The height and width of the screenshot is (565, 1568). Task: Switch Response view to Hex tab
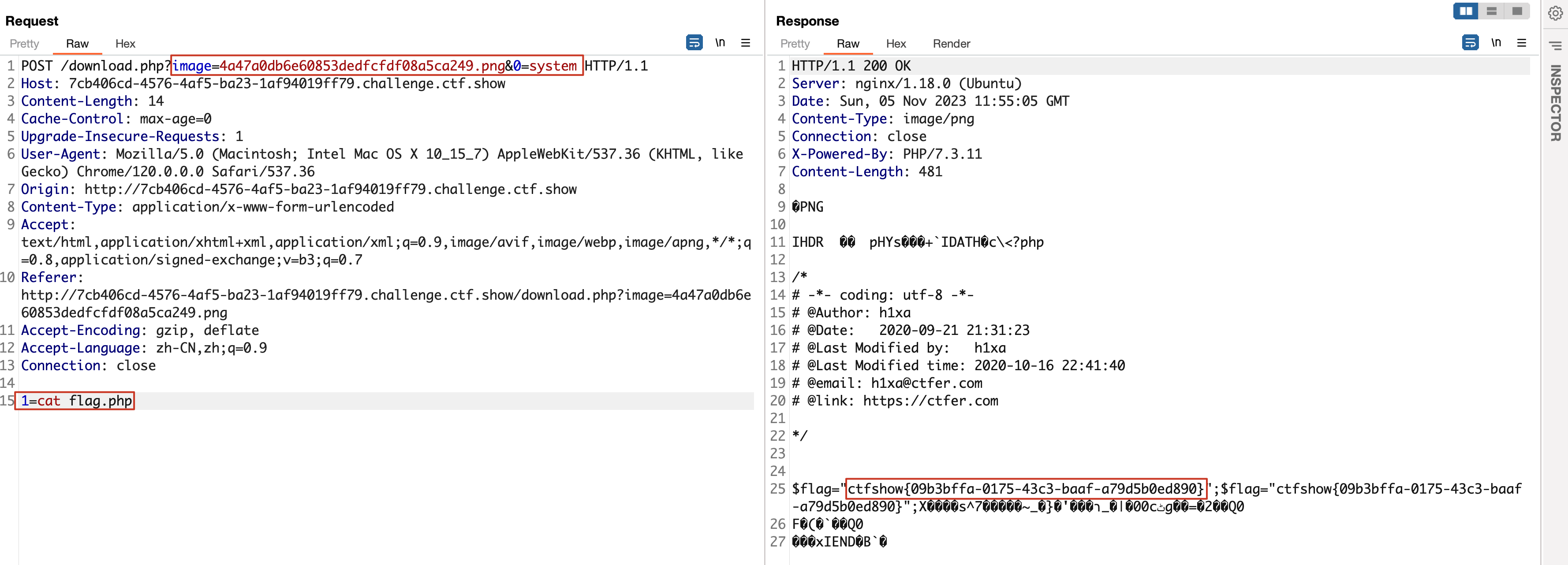(896, 44)
